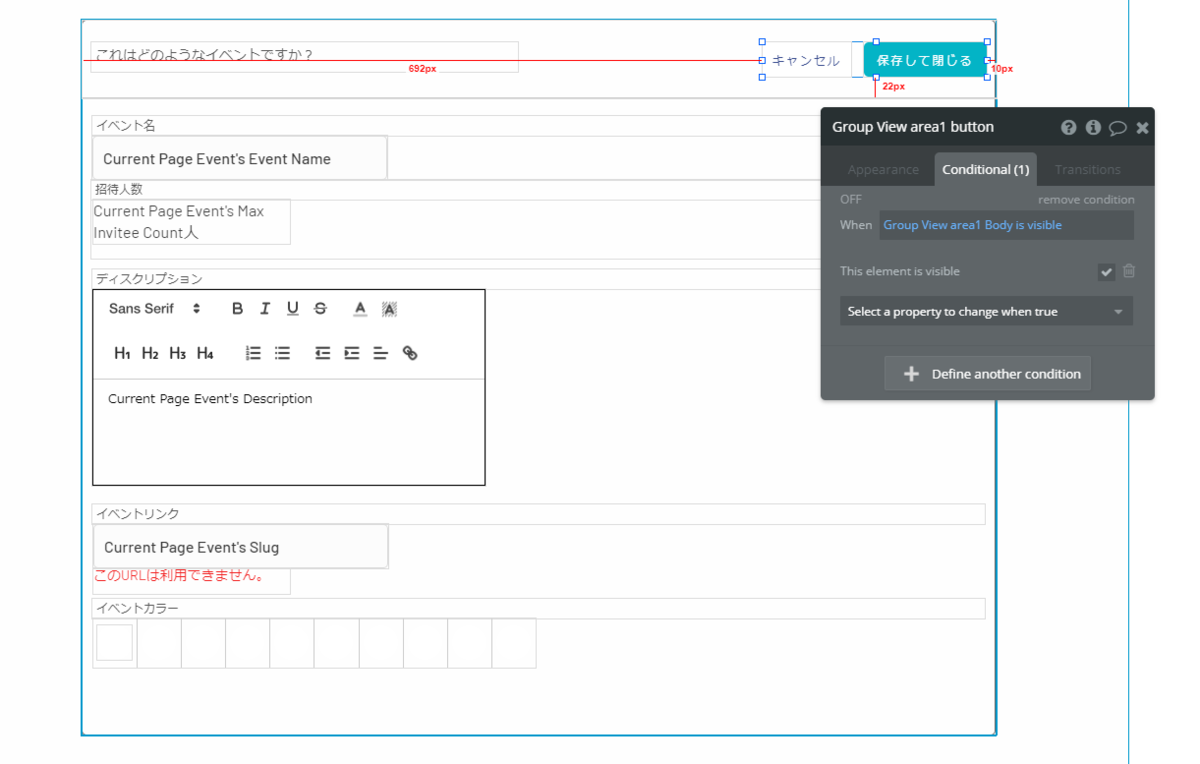The height and width of the screenshot is (764, 1200).
Task: Select the Current Page Event's Slug input
Action: (x=241, y=547)
